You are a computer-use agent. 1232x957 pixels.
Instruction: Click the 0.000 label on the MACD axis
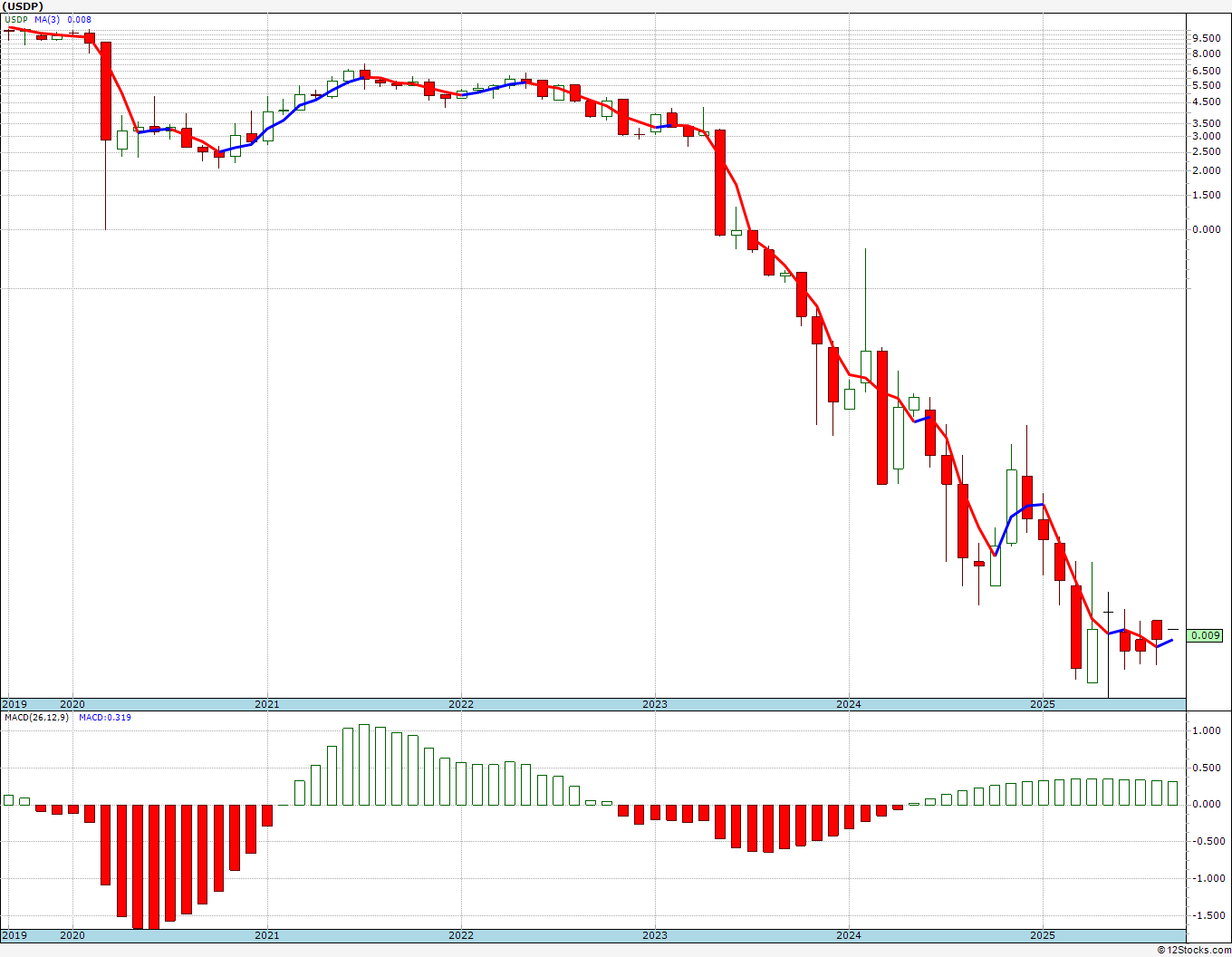tap(1207, 804)
